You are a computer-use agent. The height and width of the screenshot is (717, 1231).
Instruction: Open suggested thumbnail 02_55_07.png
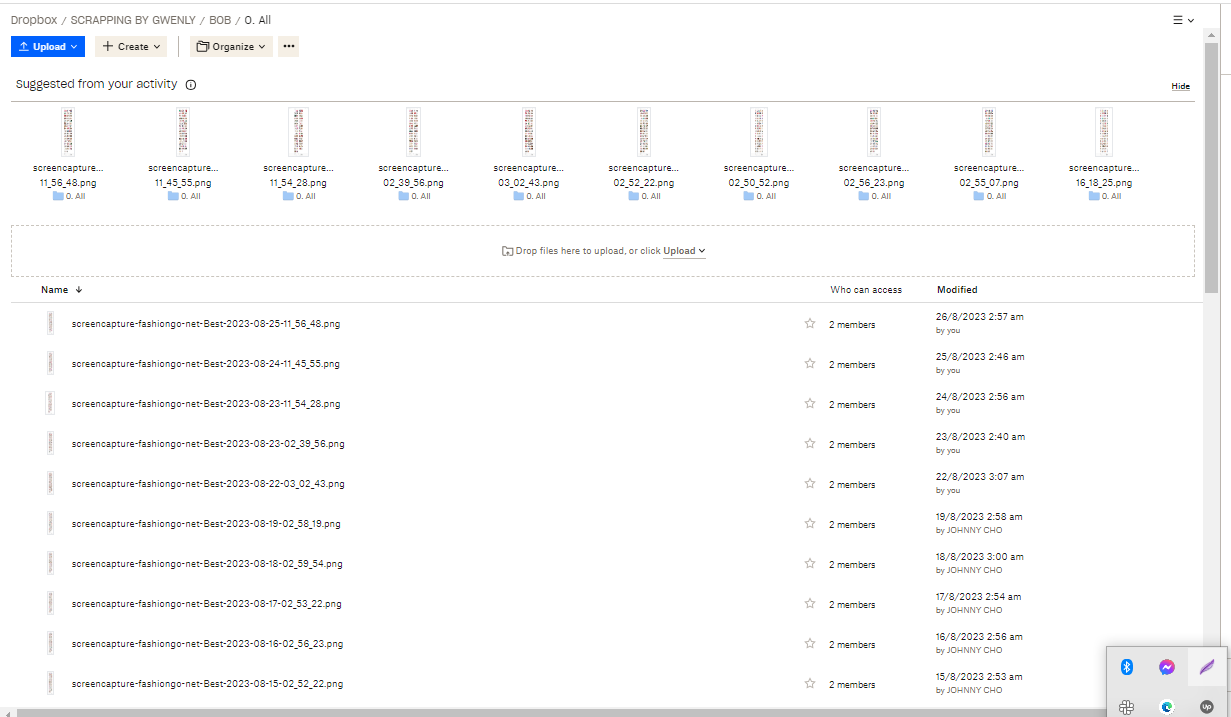988,131
